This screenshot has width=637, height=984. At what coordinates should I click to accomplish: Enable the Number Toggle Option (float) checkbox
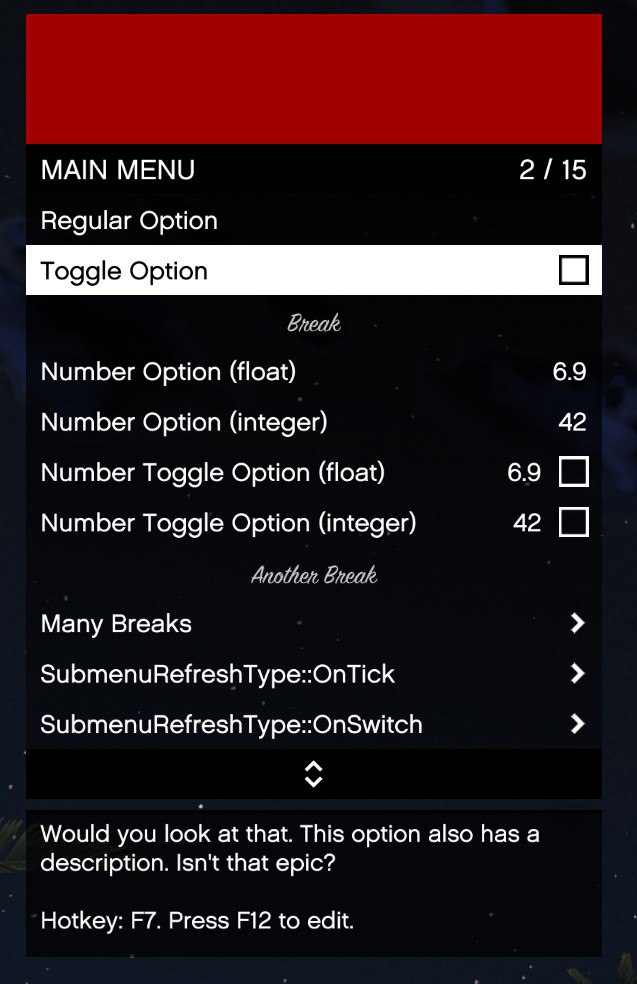[x=574, y=472]
